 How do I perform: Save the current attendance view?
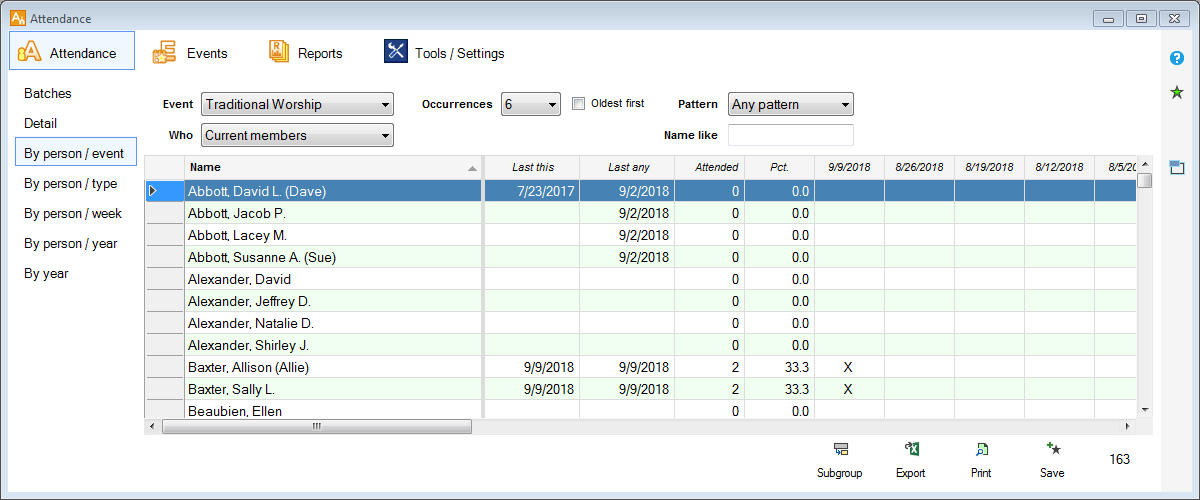point(1052,451)
